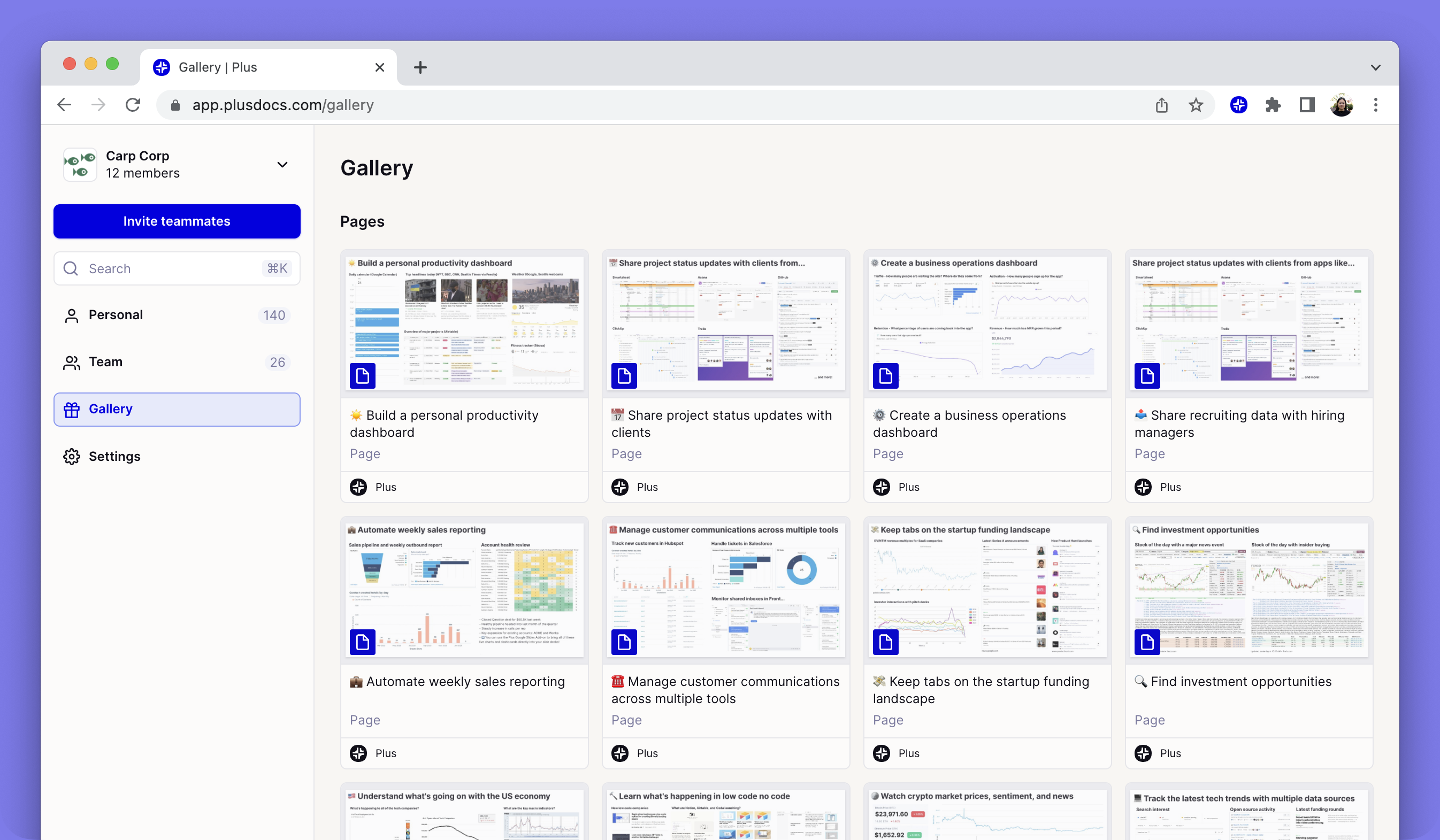Click 'Build a personal productivity dashboard' title
Viewport: 1440px width, 840px height.
[x=445, y=423]
